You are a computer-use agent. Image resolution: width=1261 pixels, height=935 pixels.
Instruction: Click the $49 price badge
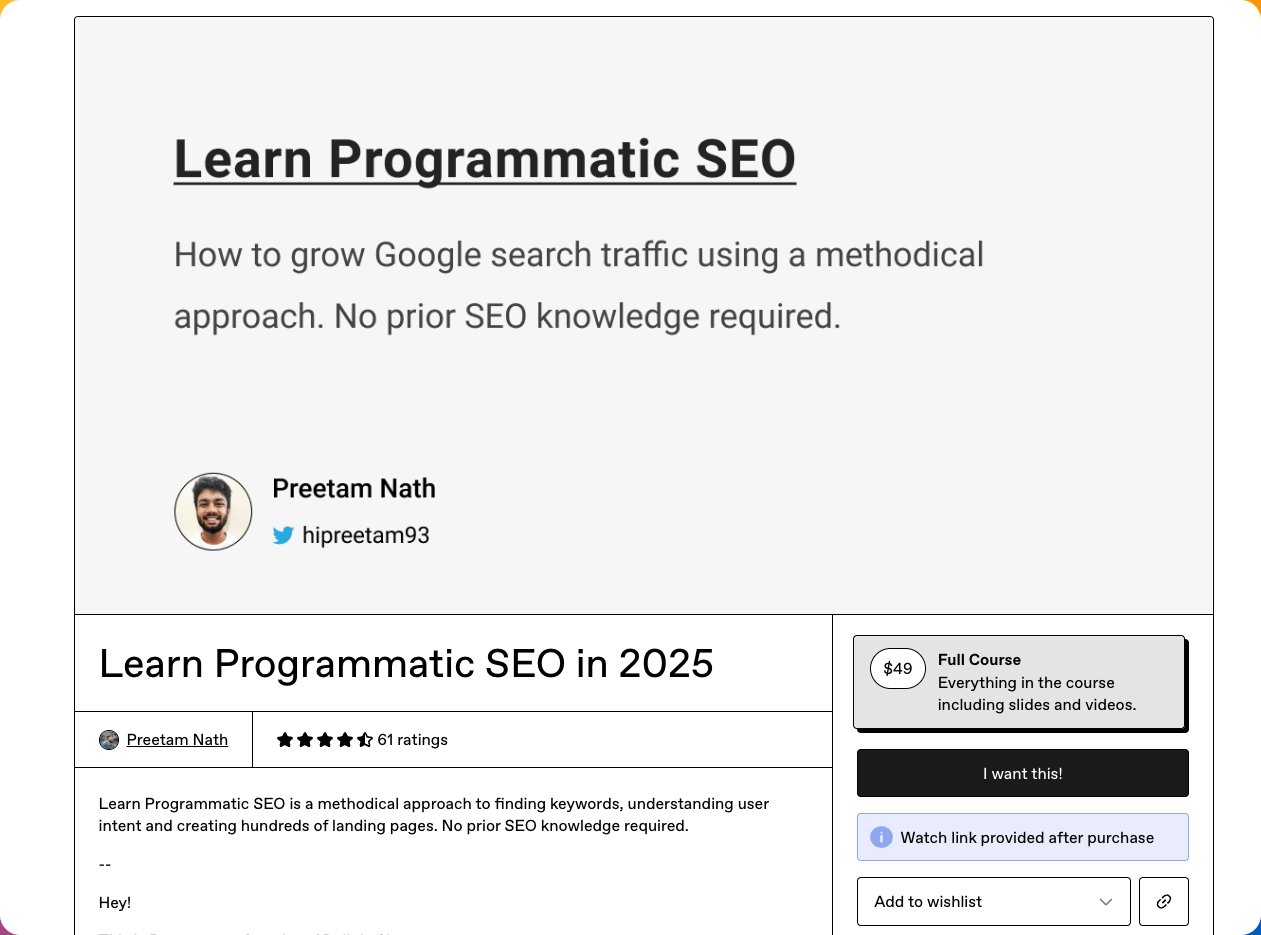coord(898,668)
